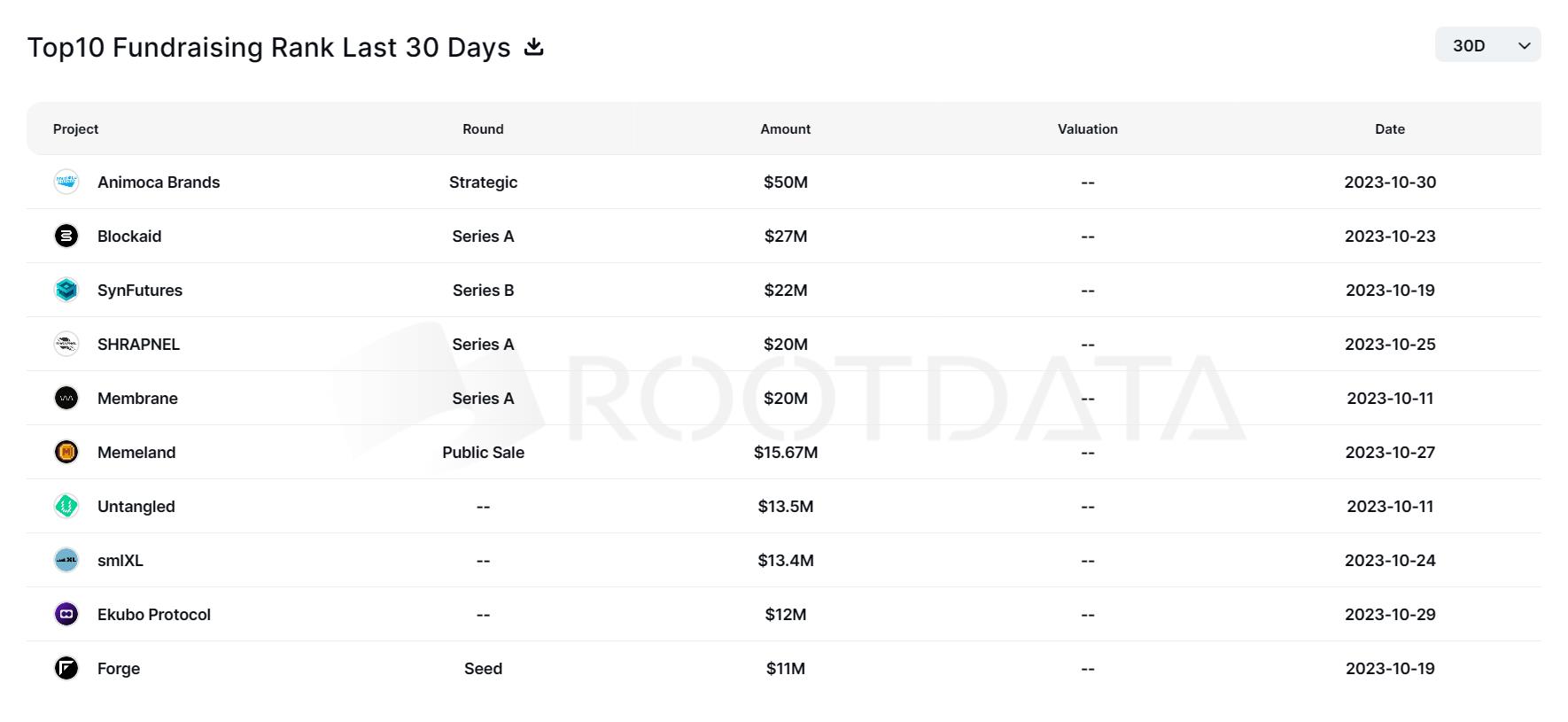The width and height of the screenshot is (1568, 722).
Task: Click the Untangled logo icon
Action: pos(66,506)
